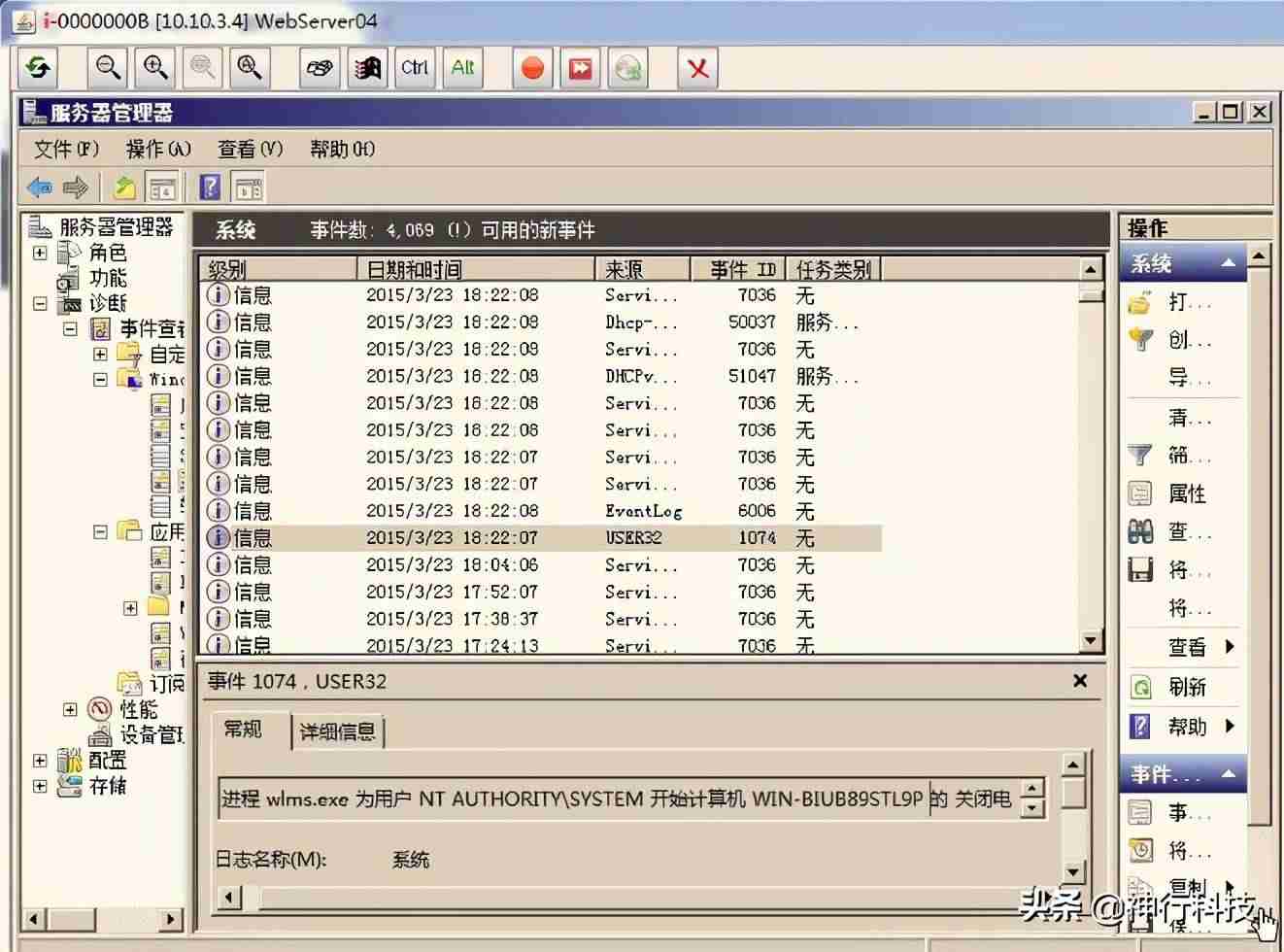Click the up-one-level folder icon
The width and height of the screenshot is (1284, 952).
[125, 187]
